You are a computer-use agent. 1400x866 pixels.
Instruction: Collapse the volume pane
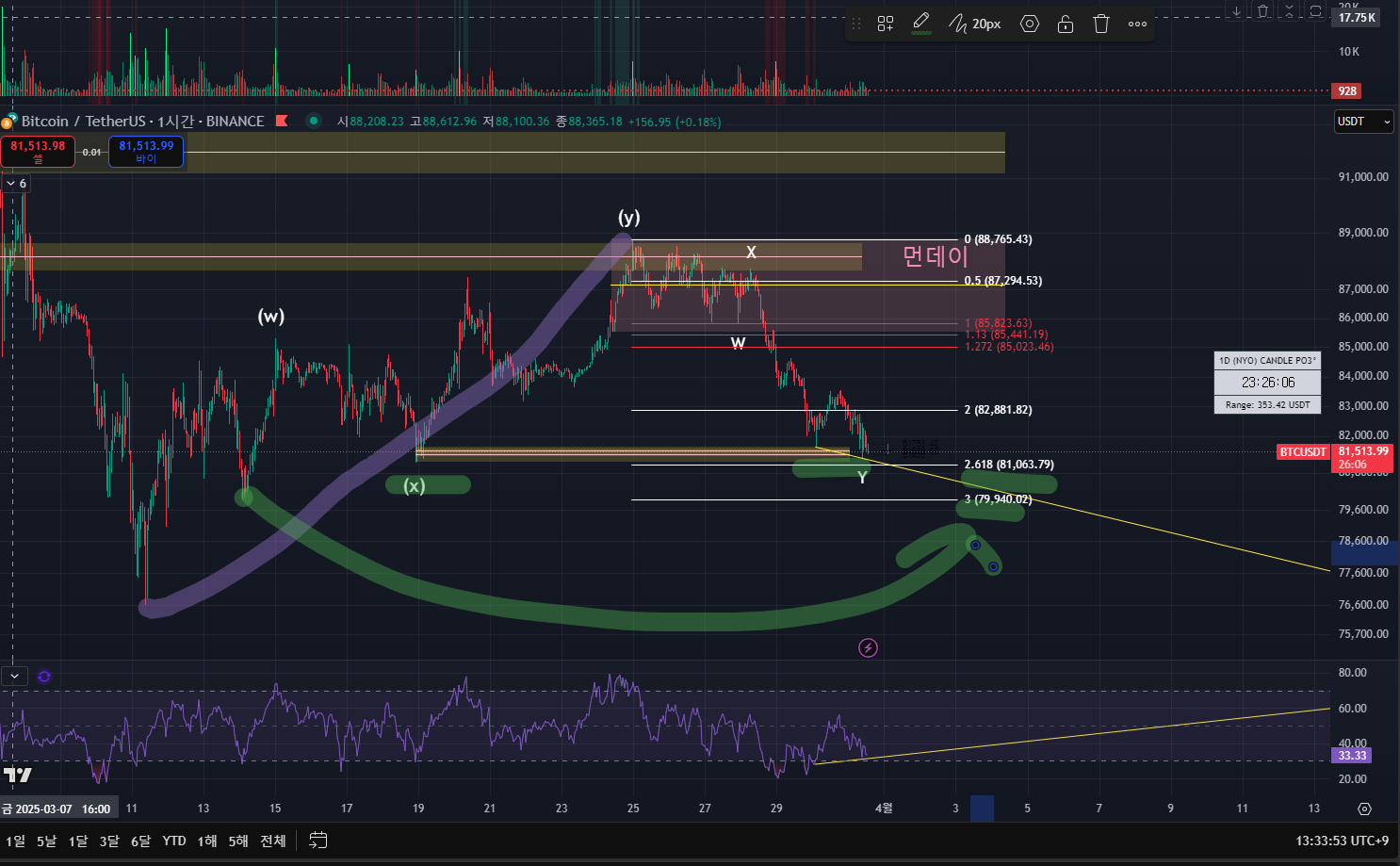coord(1289,11)
